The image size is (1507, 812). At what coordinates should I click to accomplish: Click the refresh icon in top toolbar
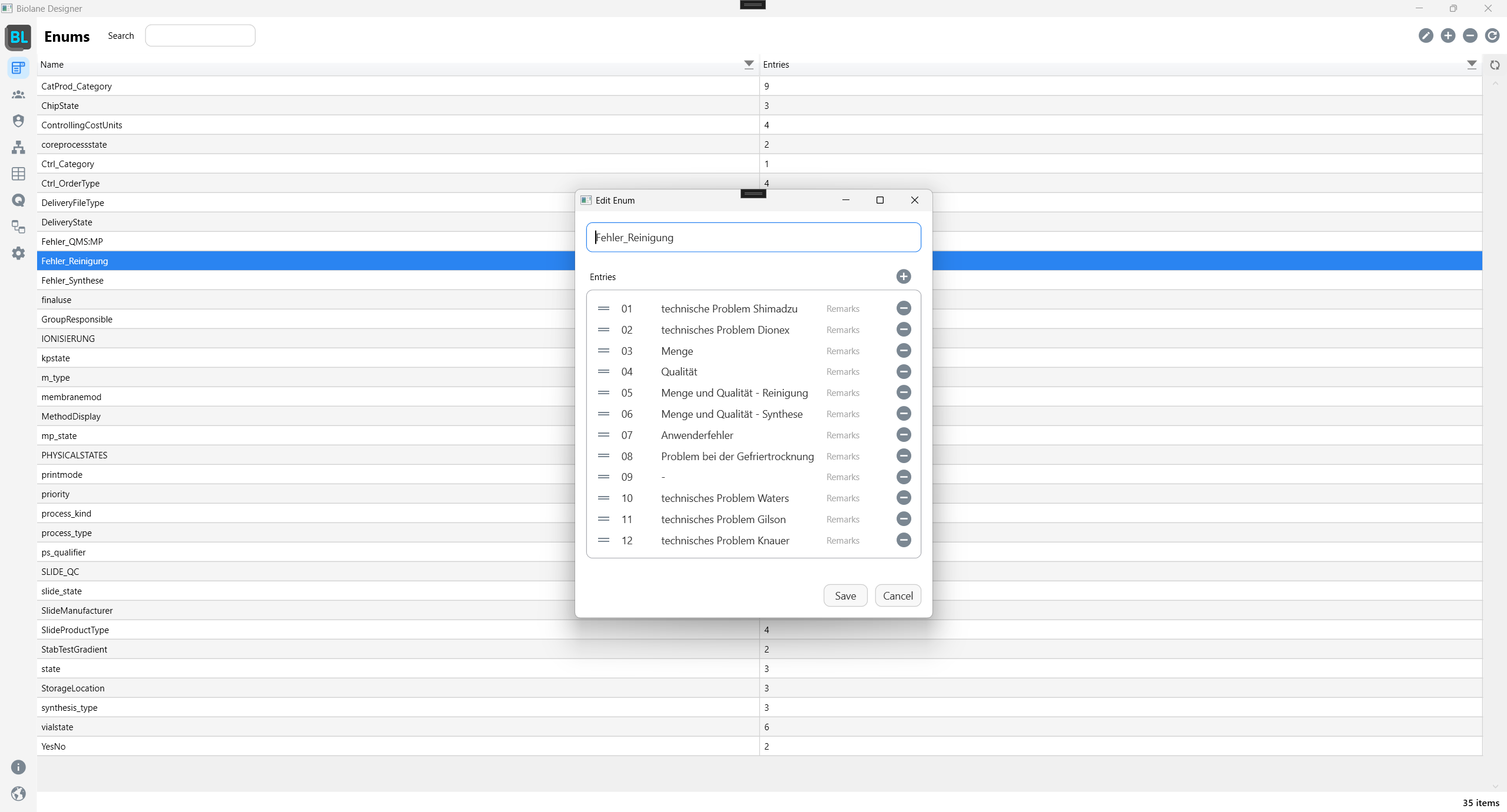coord(1492,36)
